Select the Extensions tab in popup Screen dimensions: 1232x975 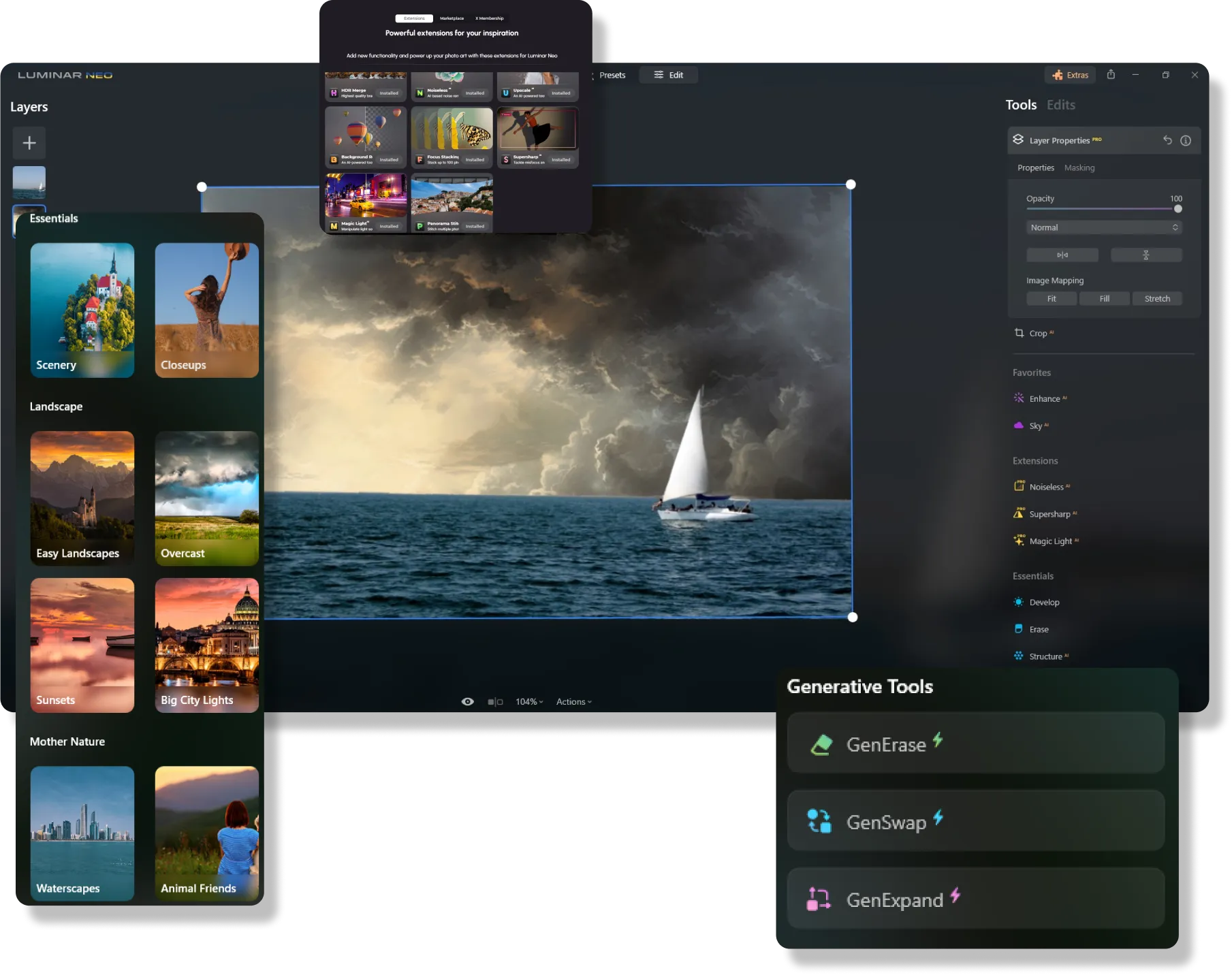click(x=414, y=18)
